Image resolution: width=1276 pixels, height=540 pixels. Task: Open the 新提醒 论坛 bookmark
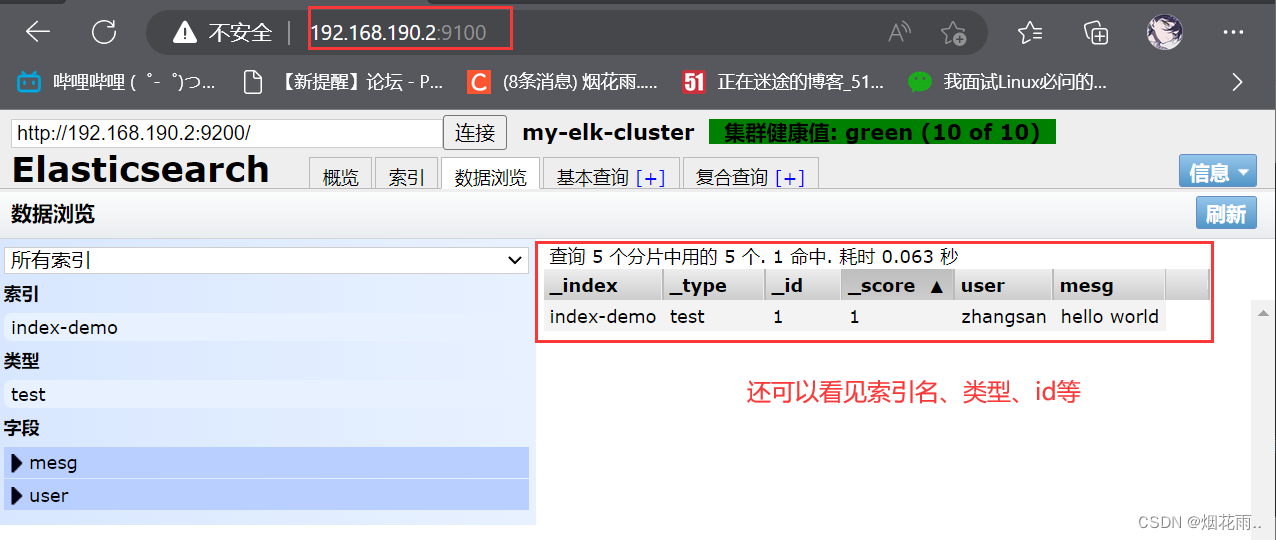click(x=344, y=82)
